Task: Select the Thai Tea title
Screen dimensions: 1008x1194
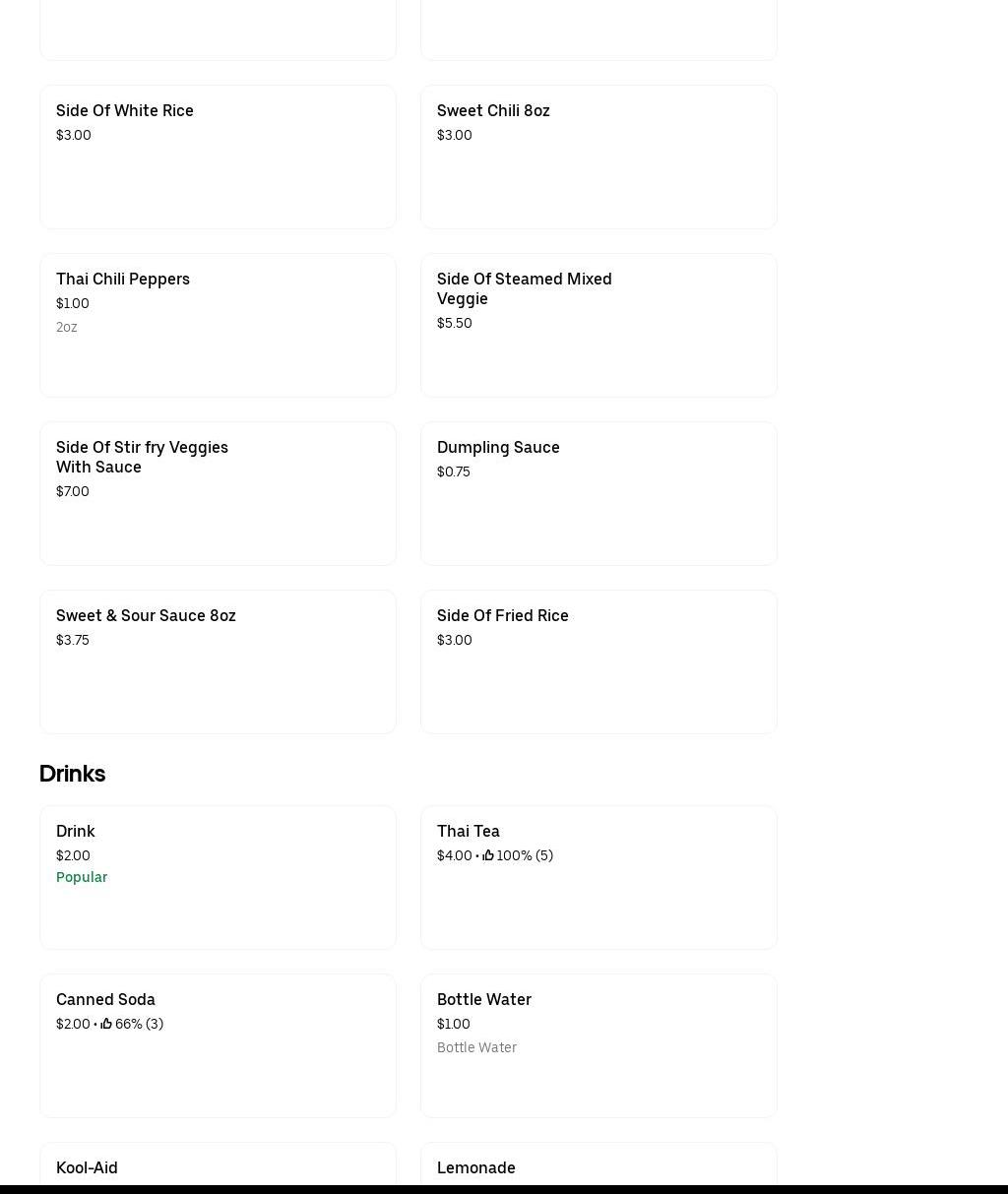Action: pos(469,831)
